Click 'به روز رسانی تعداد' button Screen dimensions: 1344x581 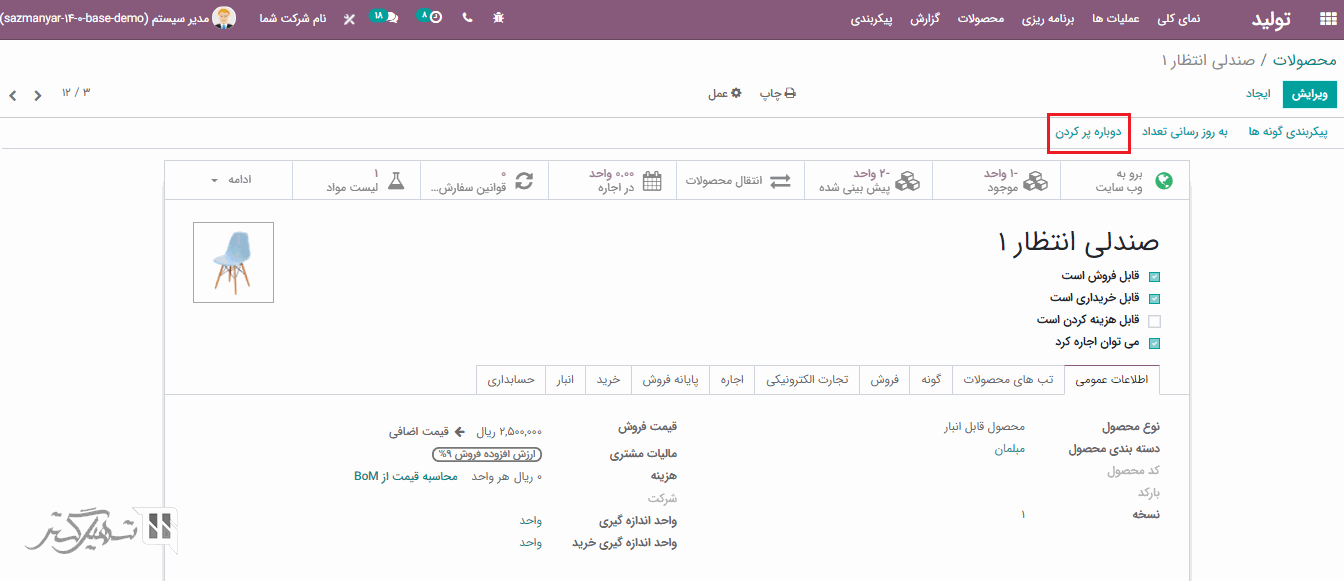1184,132
